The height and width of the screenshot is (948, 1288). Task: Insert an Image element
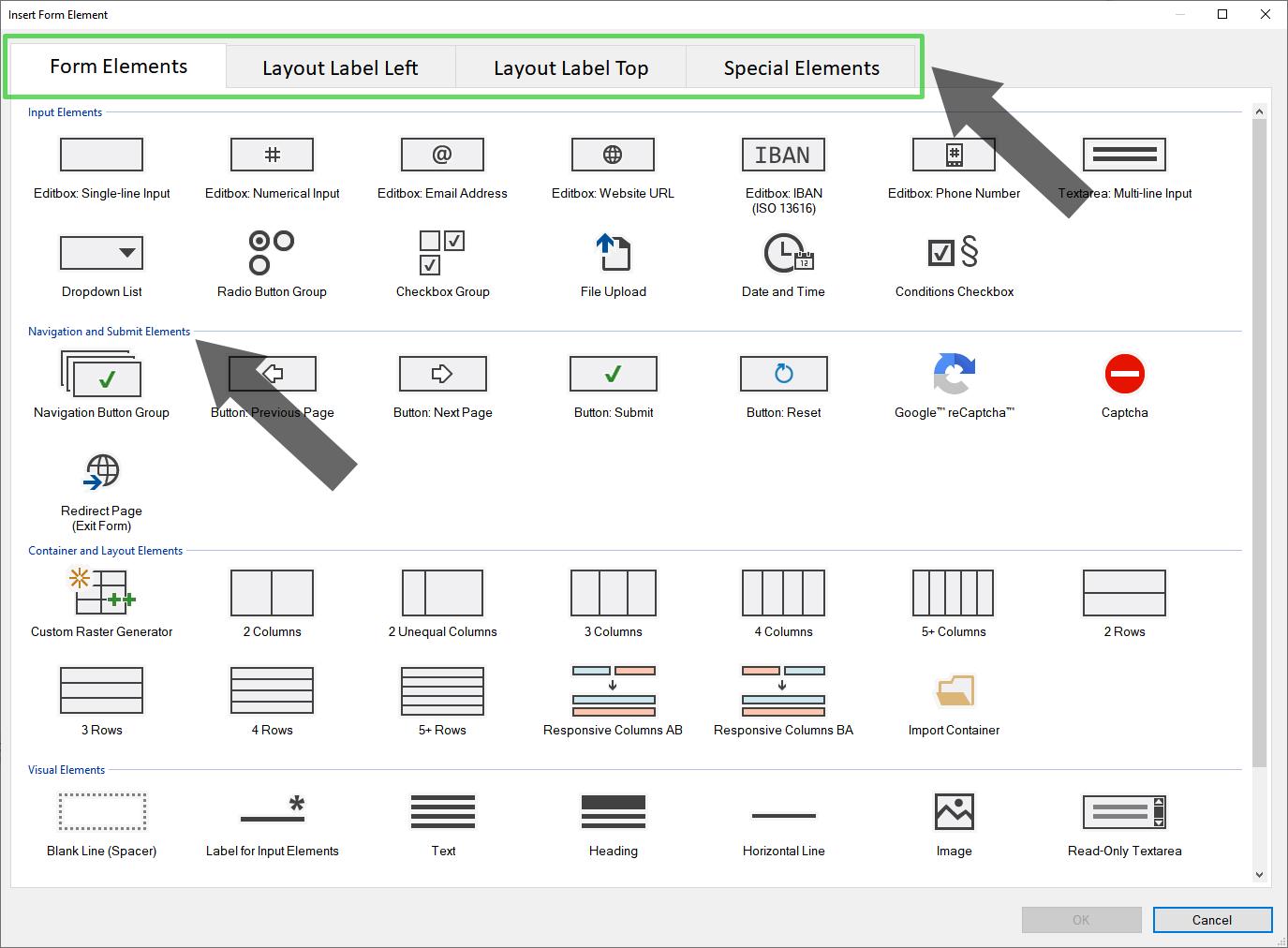pos(954,824)
